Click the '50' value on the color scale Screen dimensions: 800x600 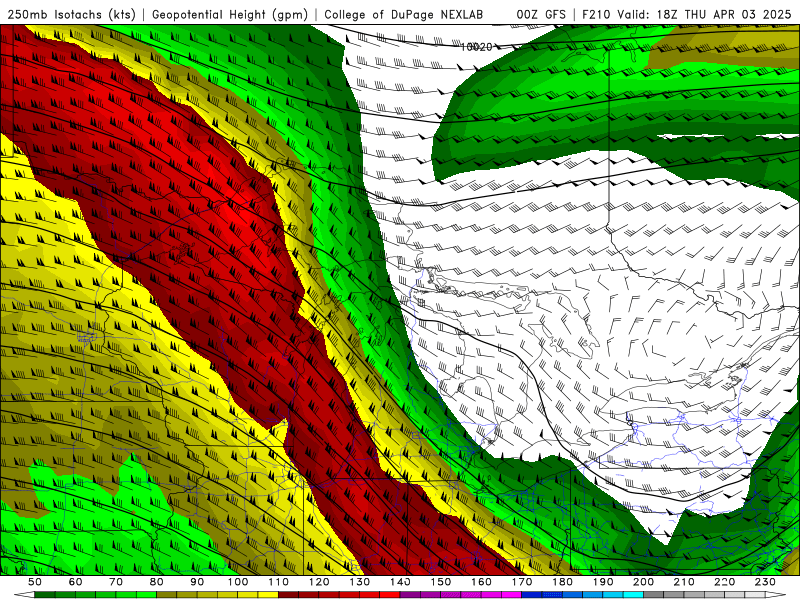(35, 582)
